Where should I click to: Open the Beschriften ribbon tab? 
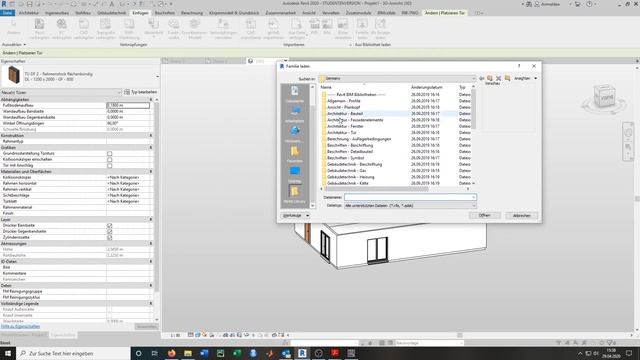tap(164, 13)
